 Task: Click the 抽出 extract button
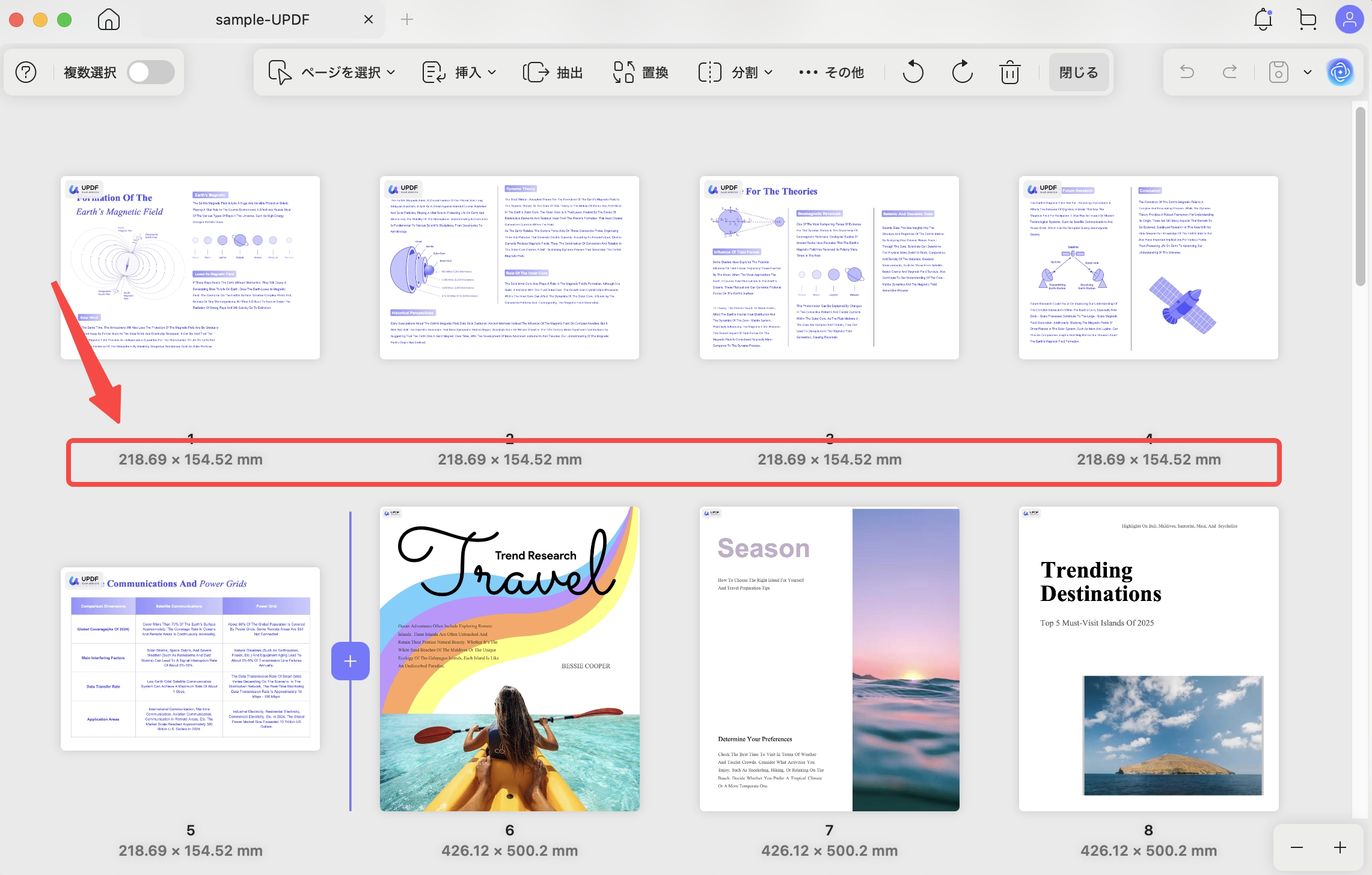553,73
